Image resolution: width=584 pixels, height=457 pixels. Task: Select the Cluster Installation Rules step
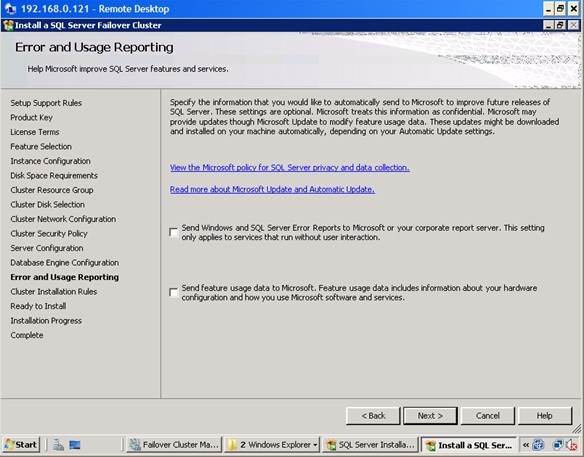(x=54, y=292)
